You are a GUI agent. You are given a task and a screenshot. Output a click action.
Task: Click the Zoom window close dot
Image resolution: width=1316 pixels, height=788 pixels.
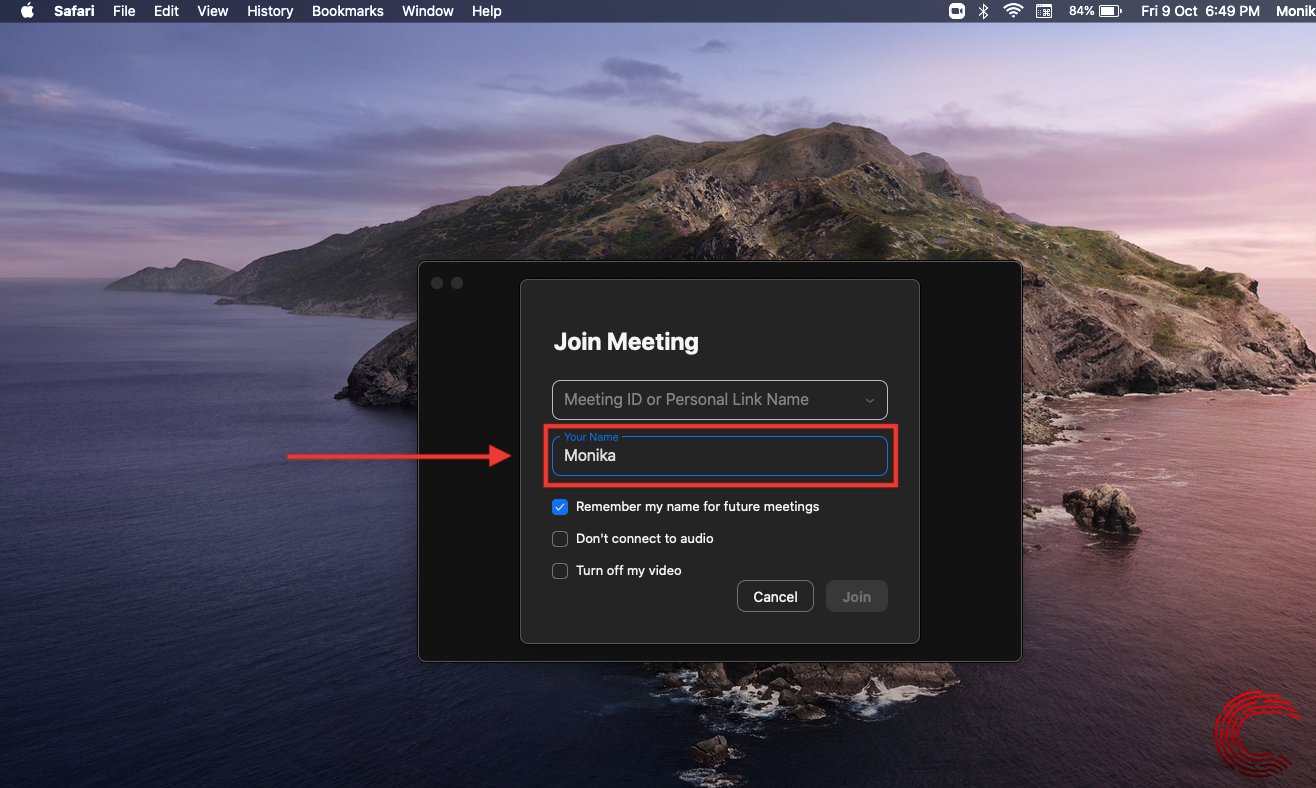(437, 283)
